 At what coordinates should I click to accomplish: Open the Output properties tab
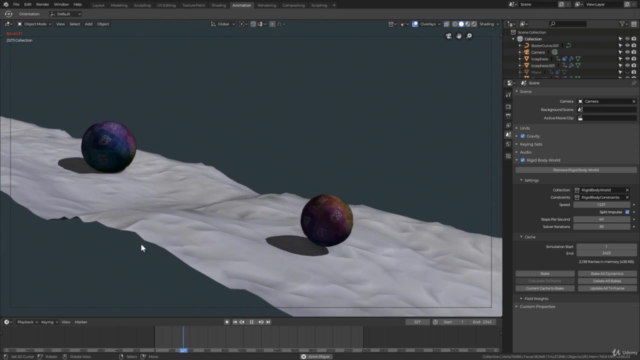[508, 116]
